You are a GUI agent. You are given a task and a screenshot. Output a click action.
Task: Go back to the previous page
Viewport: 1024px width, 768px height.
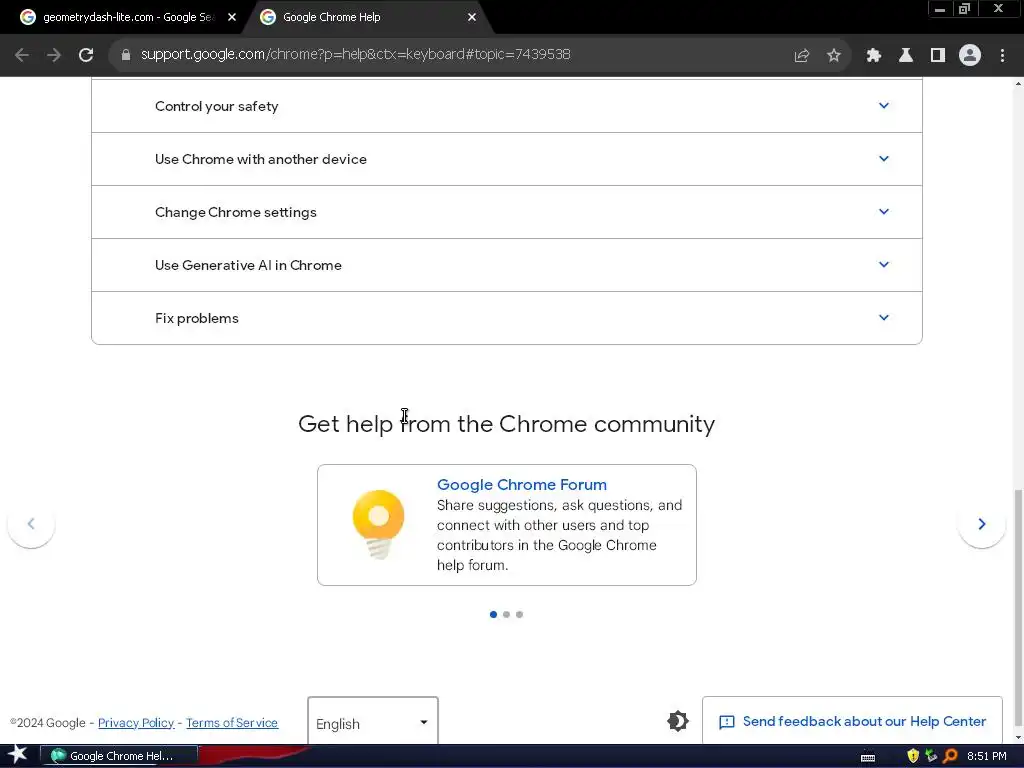coord(22,55)
